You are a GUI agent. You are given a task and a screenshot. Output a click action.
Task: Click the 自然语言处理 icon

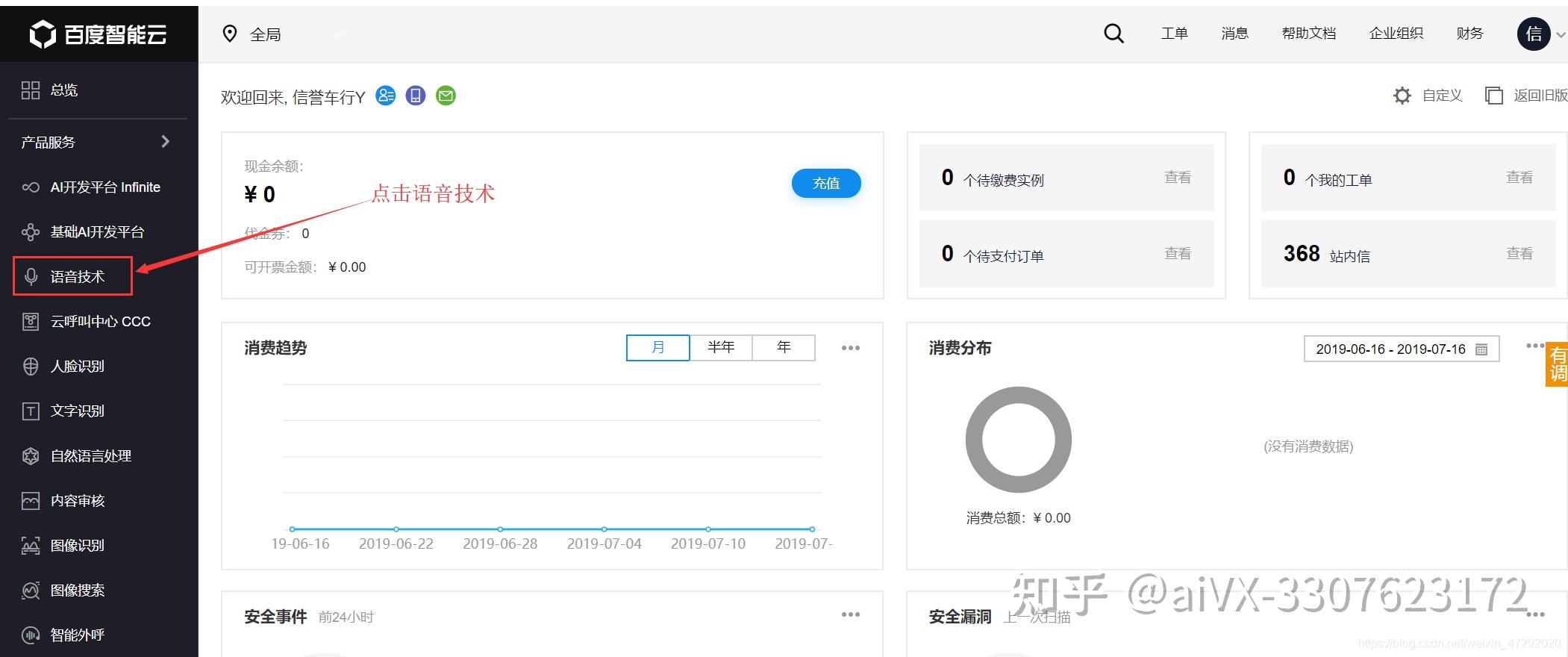point(31,456)
